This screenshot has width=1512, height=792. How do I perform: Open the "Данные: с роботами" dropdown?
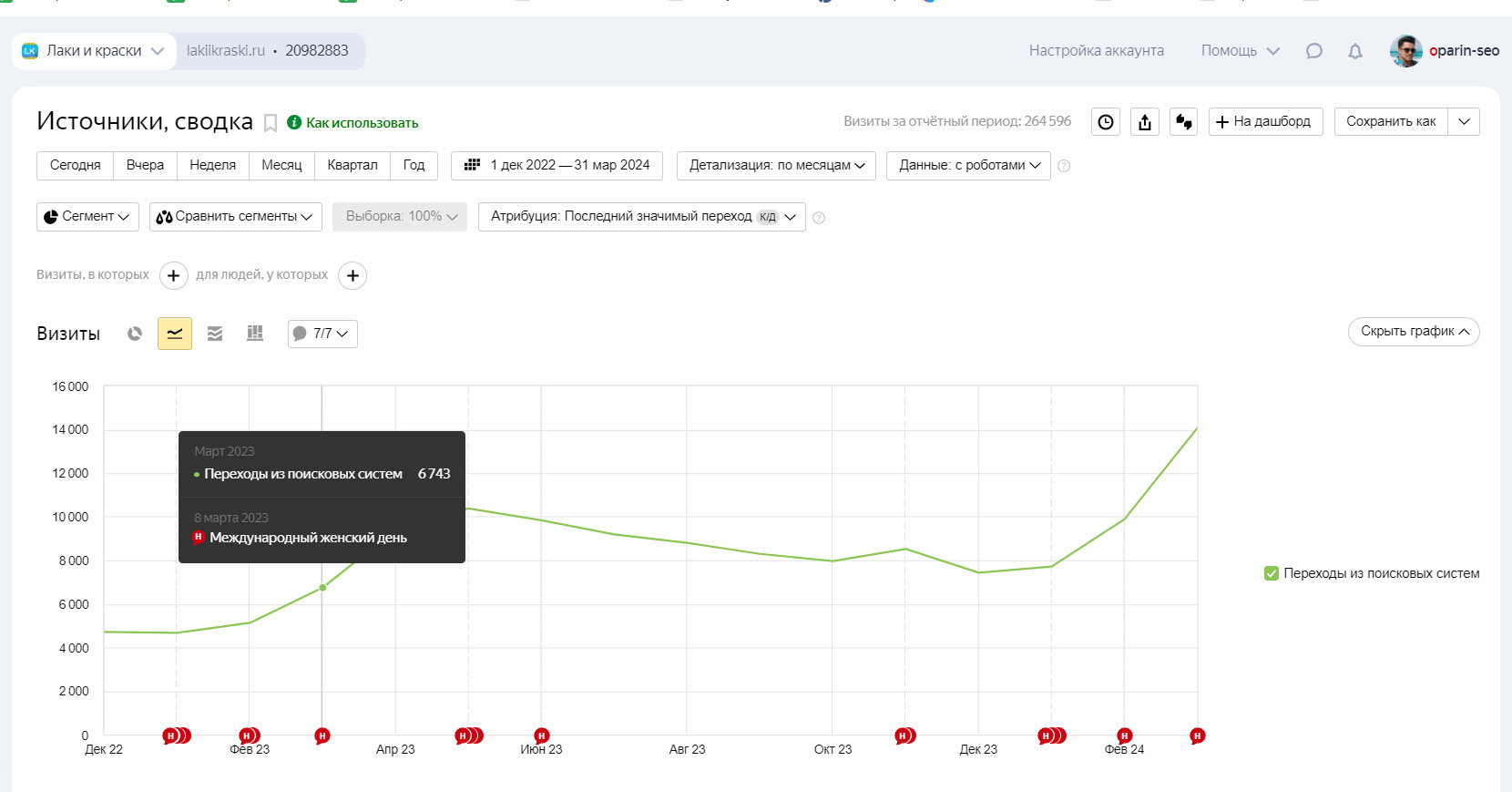[968, 166]
